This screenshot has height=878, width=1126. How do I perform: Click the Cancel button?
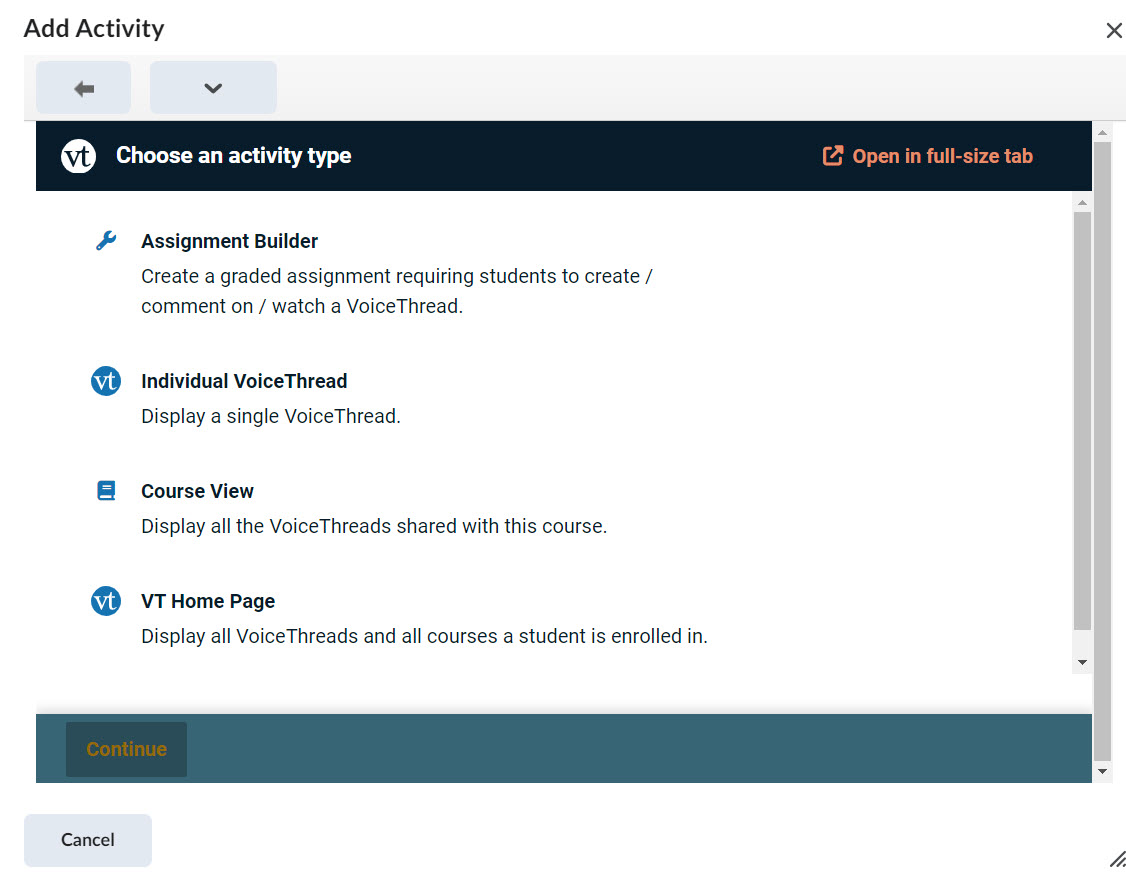pos(87,840)
